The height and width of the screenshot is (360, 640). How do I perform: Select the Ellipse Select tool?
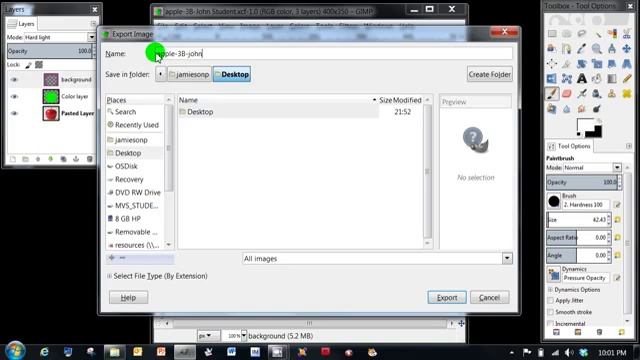click(567, 34)
